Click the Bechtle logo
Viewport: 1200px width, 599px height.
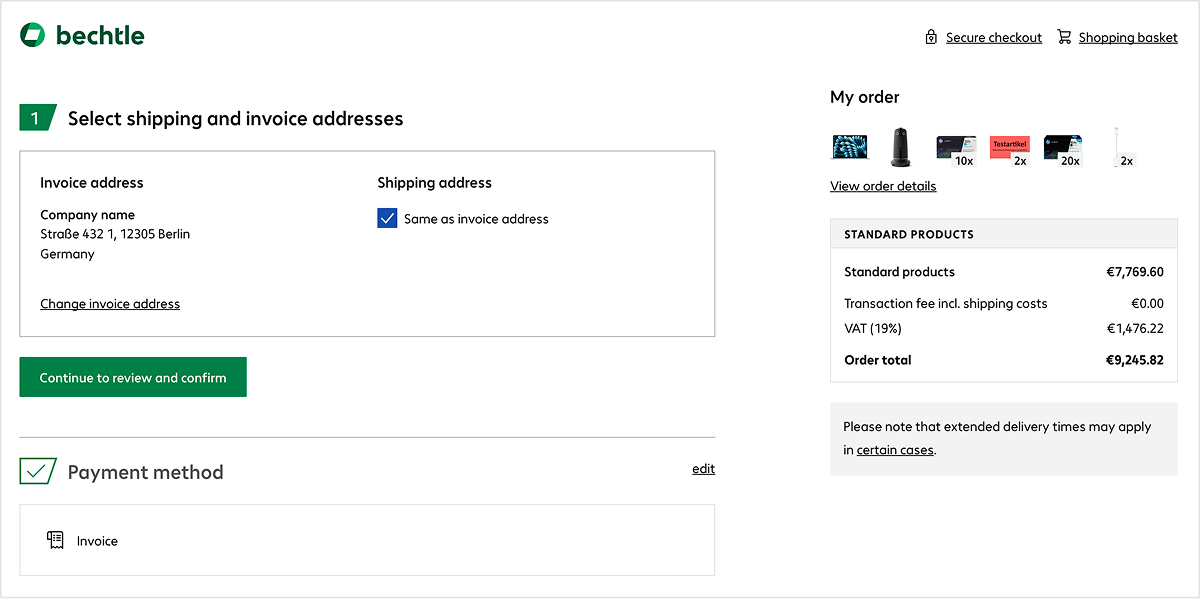82,33
